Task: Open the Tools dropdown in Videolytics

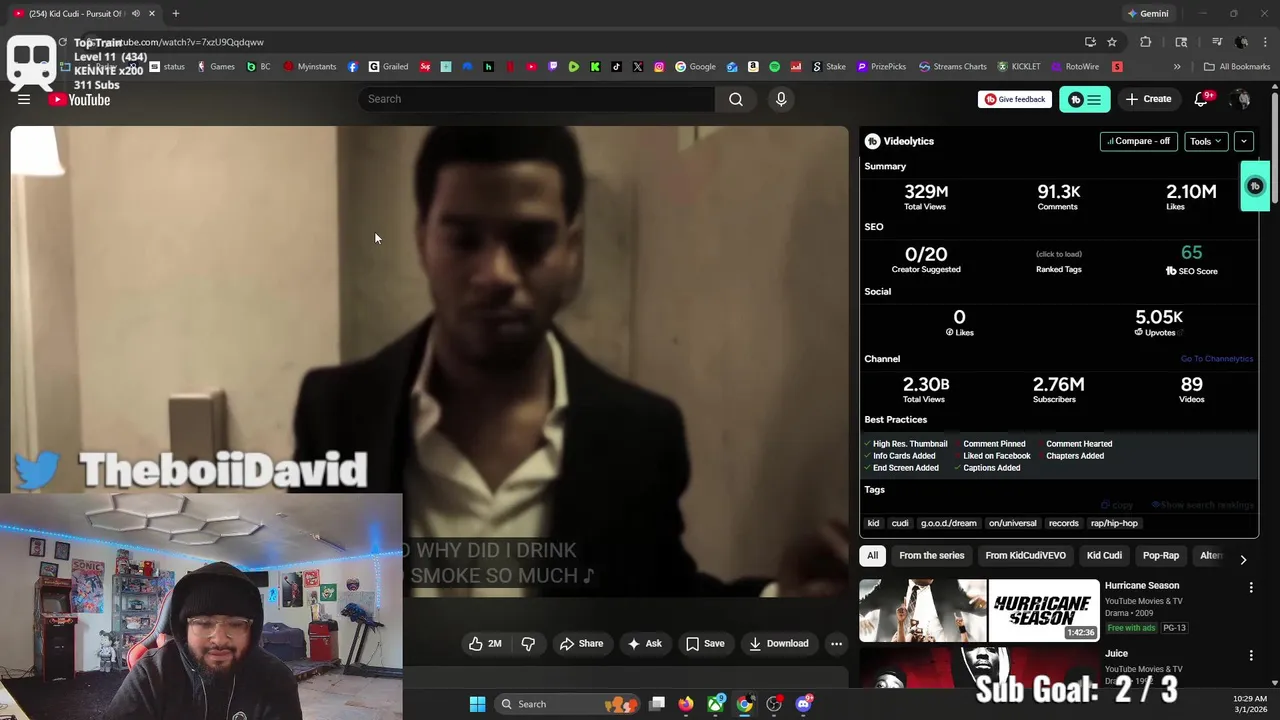Action: pyautogui.click(x=1205, y=141)
